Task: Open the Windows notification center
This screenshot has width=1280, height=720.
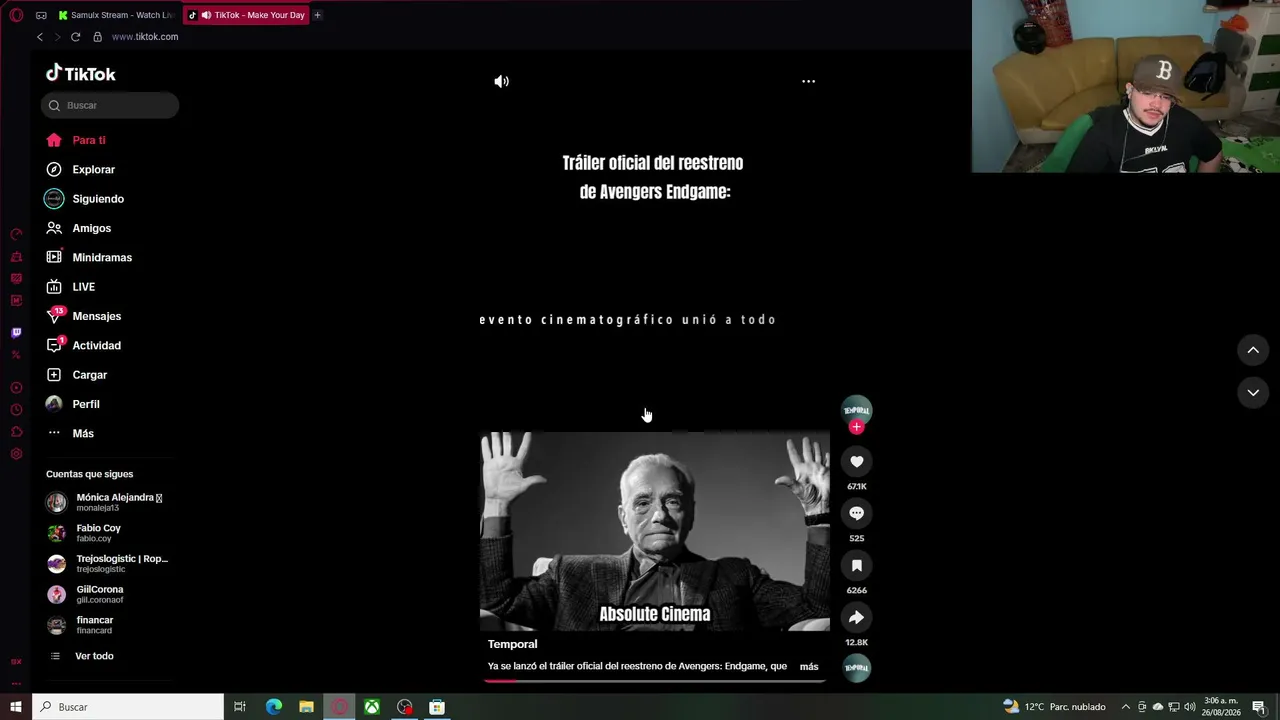Action: [1259, 707]
